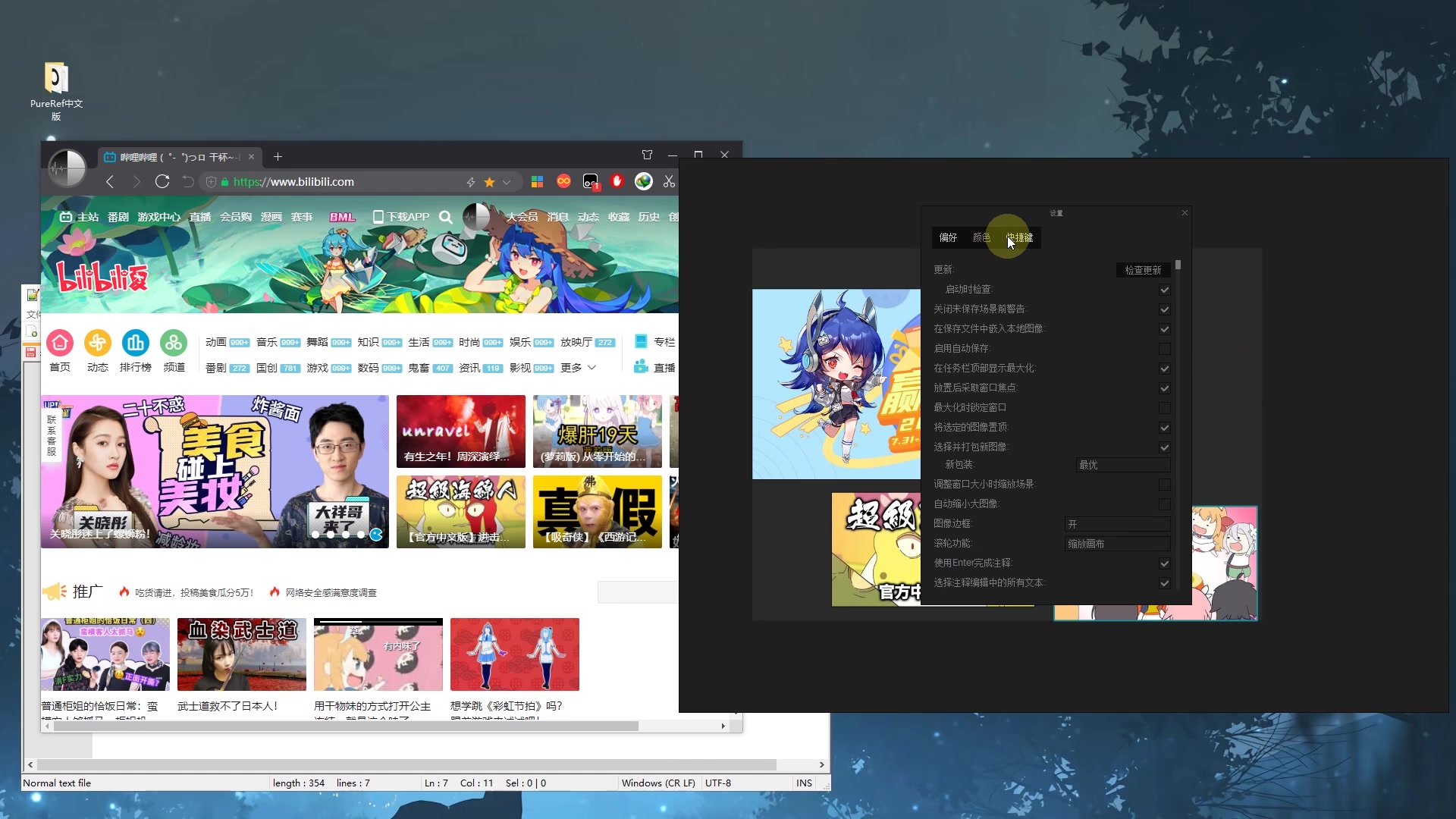Switch to the 偏好 tab in PureRef settings
The image size is (1456, 819).
click(948, 237)
